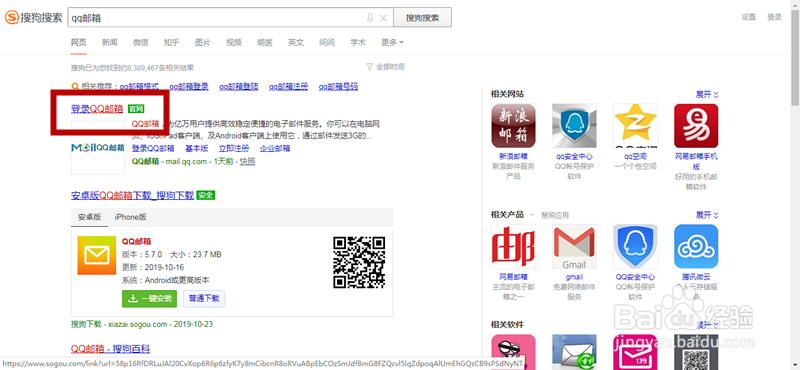Switch to the 问问 tab
The image size is (800, 370).
pos(327,42)
